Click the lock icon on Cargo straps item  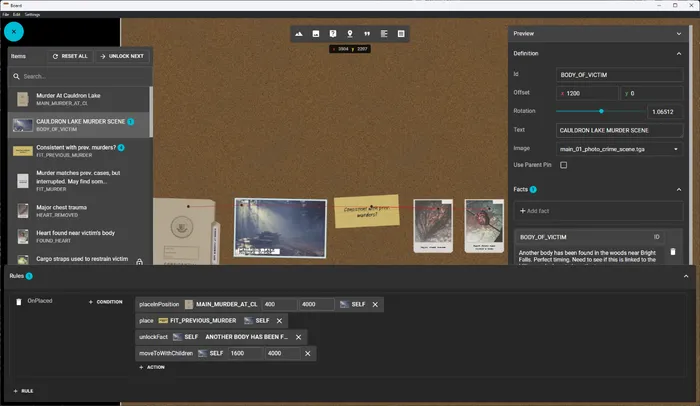[139, 262]
